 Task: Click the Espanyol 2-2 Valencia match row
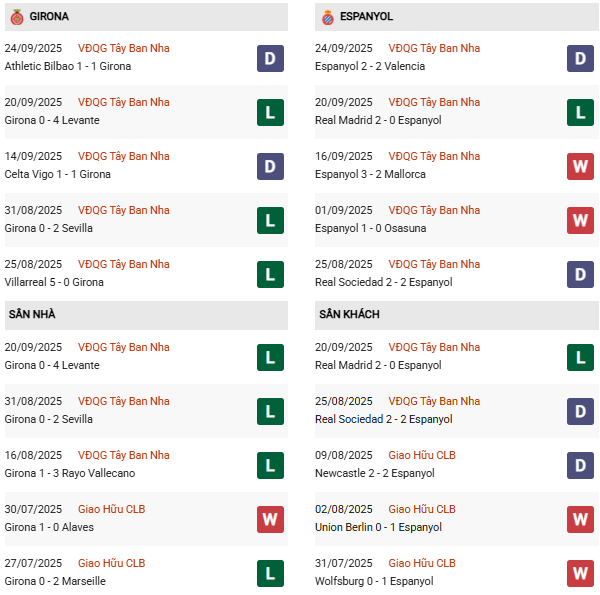370,66
